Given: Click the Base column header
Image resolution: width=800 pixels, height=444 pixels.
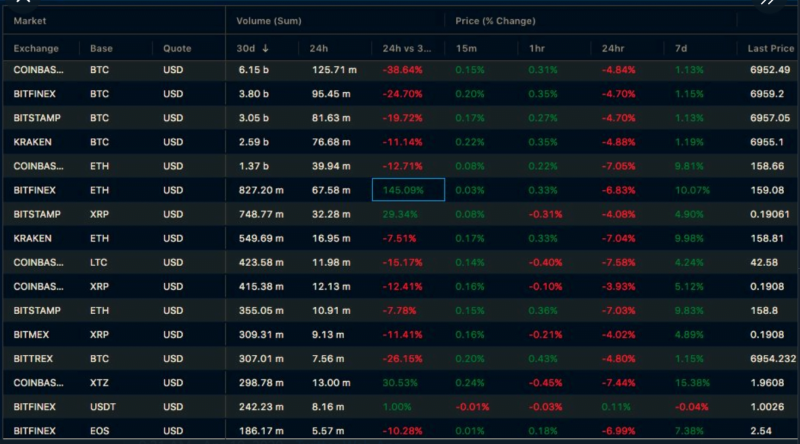Looking at the screenshot, I should click(101, 48).
